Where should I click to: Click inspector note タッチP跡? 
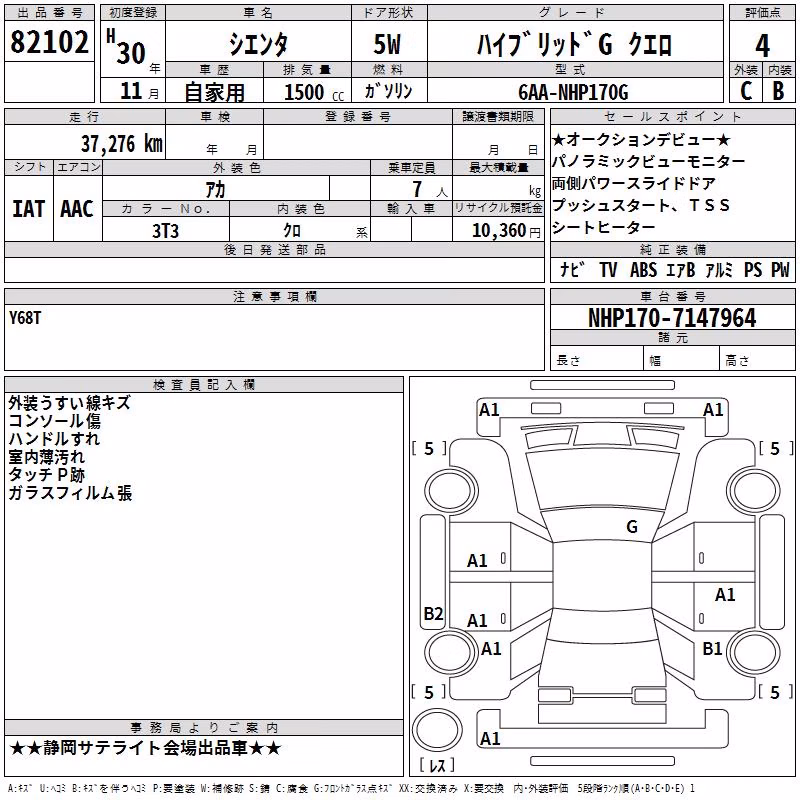[46, 474]
